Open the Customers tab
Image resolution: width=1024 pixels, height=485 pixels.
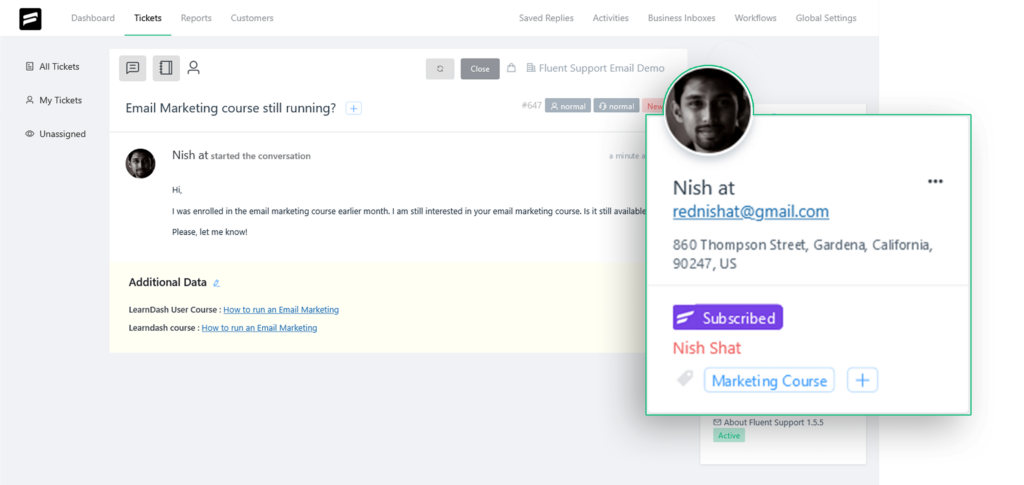(252, 18)
